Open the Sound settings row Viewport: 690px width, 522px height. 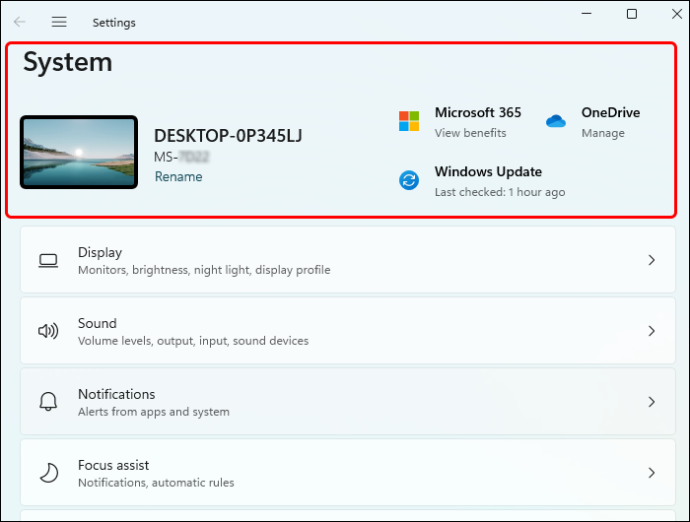click(x=348, y=331)
